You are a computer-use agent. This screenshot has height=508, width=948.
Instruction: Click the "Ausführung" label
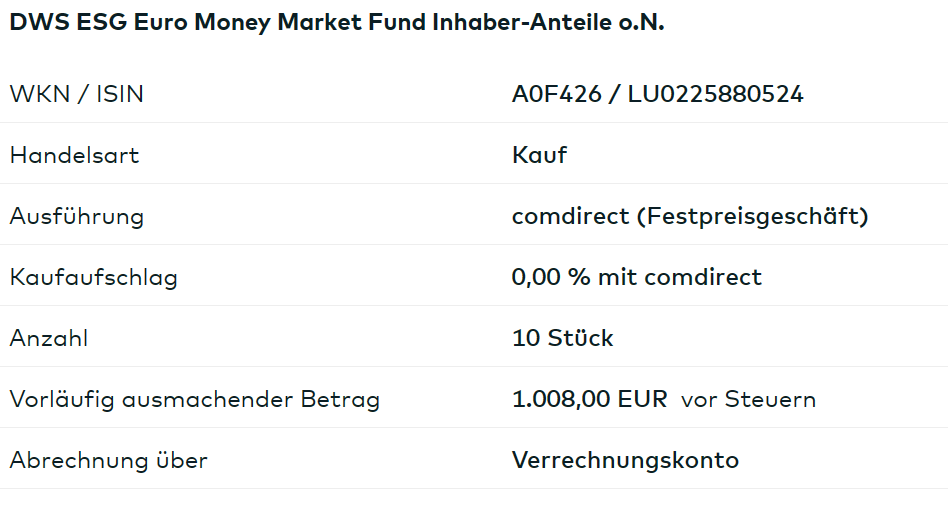click(x=76, y=216)
